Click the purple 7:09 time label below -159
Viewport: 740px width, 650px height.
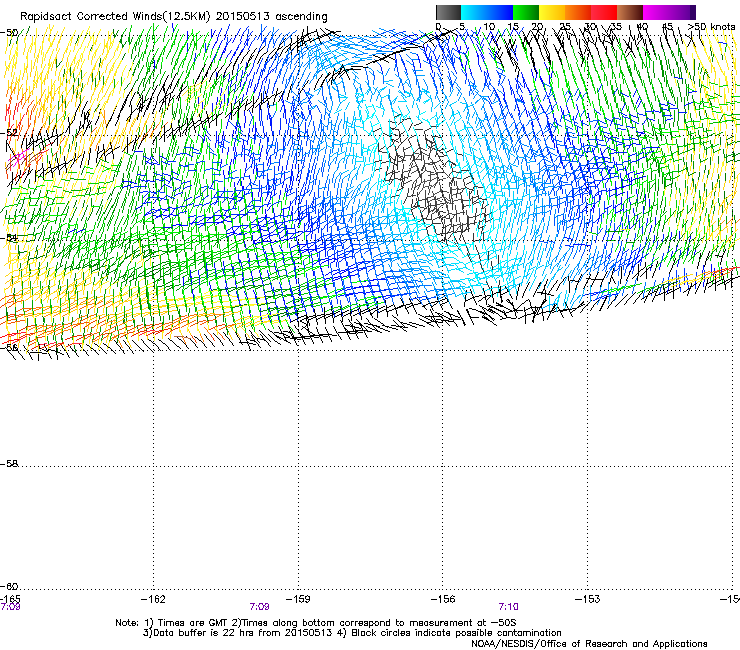tap(260, 607)
